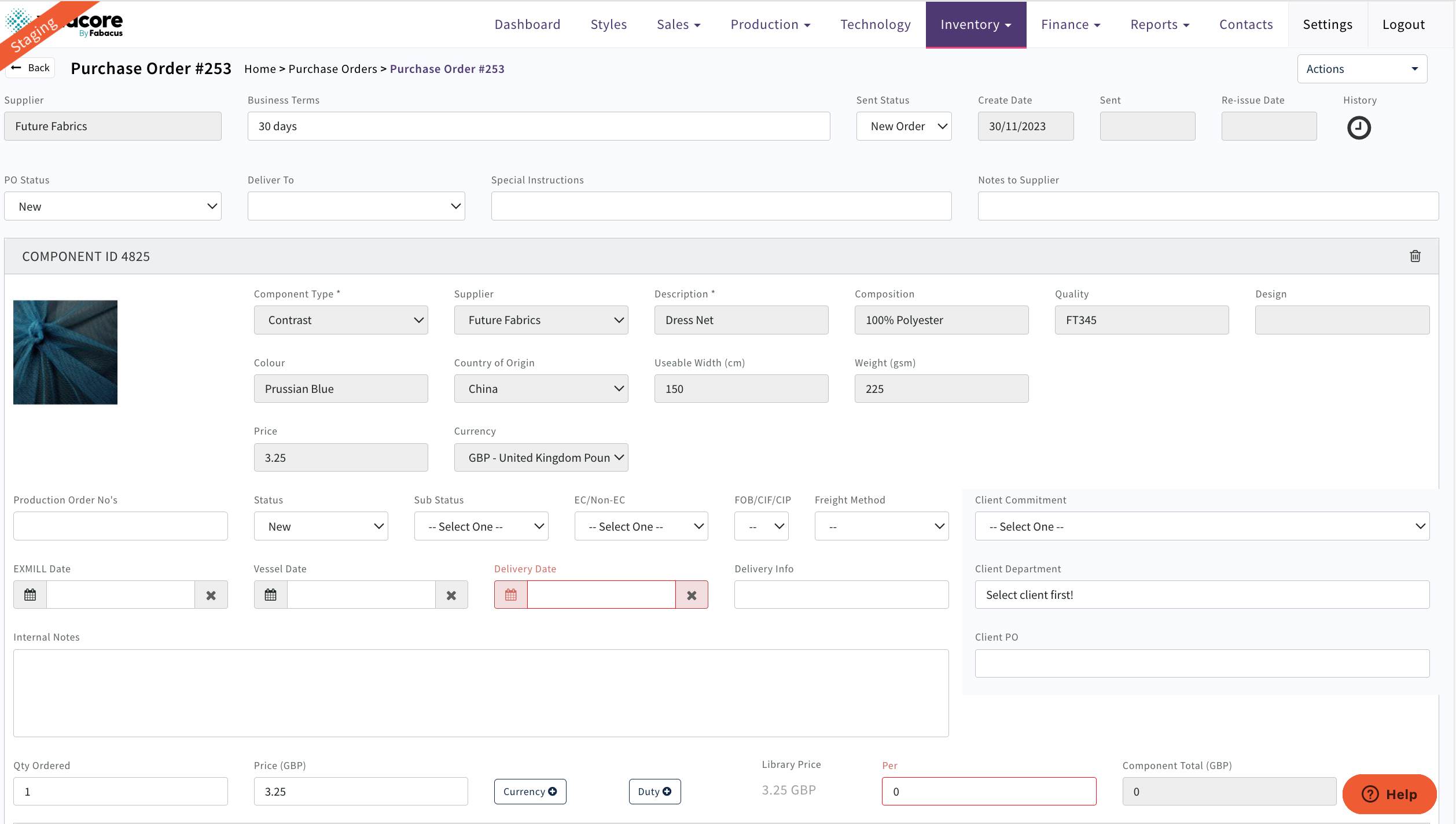Screen dimensions: 1456x824
Task: Clear the EXMILL Date field
Action: pyautogui.click(x=211, y=595)
